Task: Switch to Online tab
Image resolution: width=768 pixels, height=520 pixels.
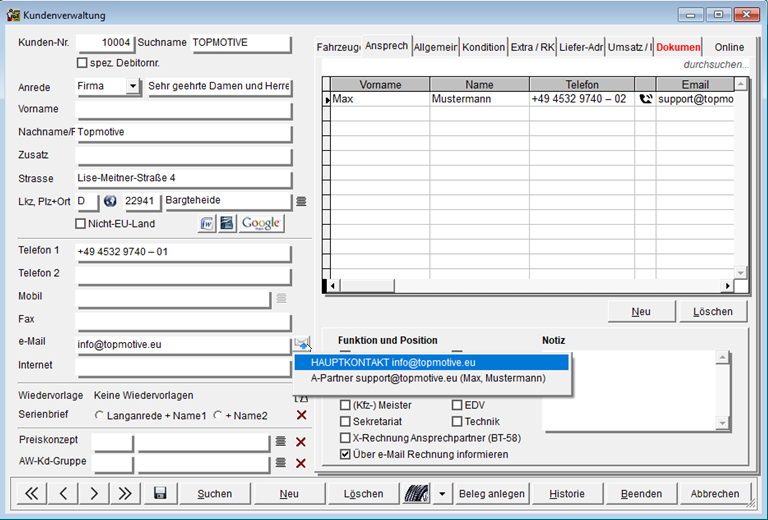Action: click(729, 47)
